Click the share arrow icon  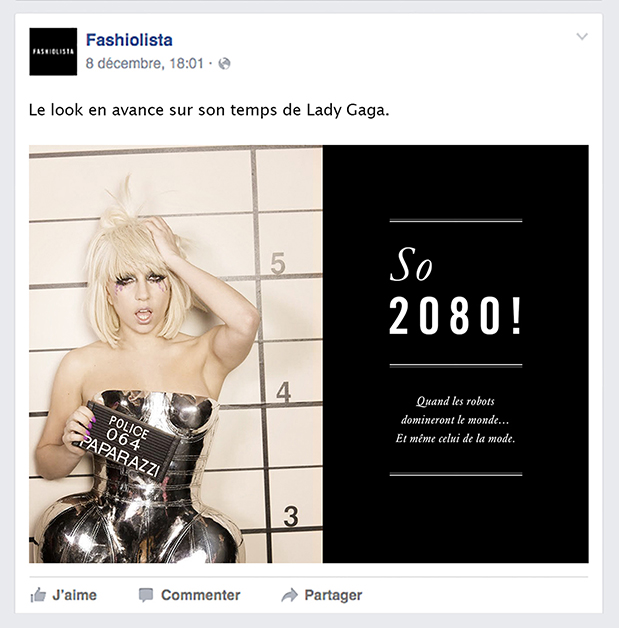click(x=289, y=595)
